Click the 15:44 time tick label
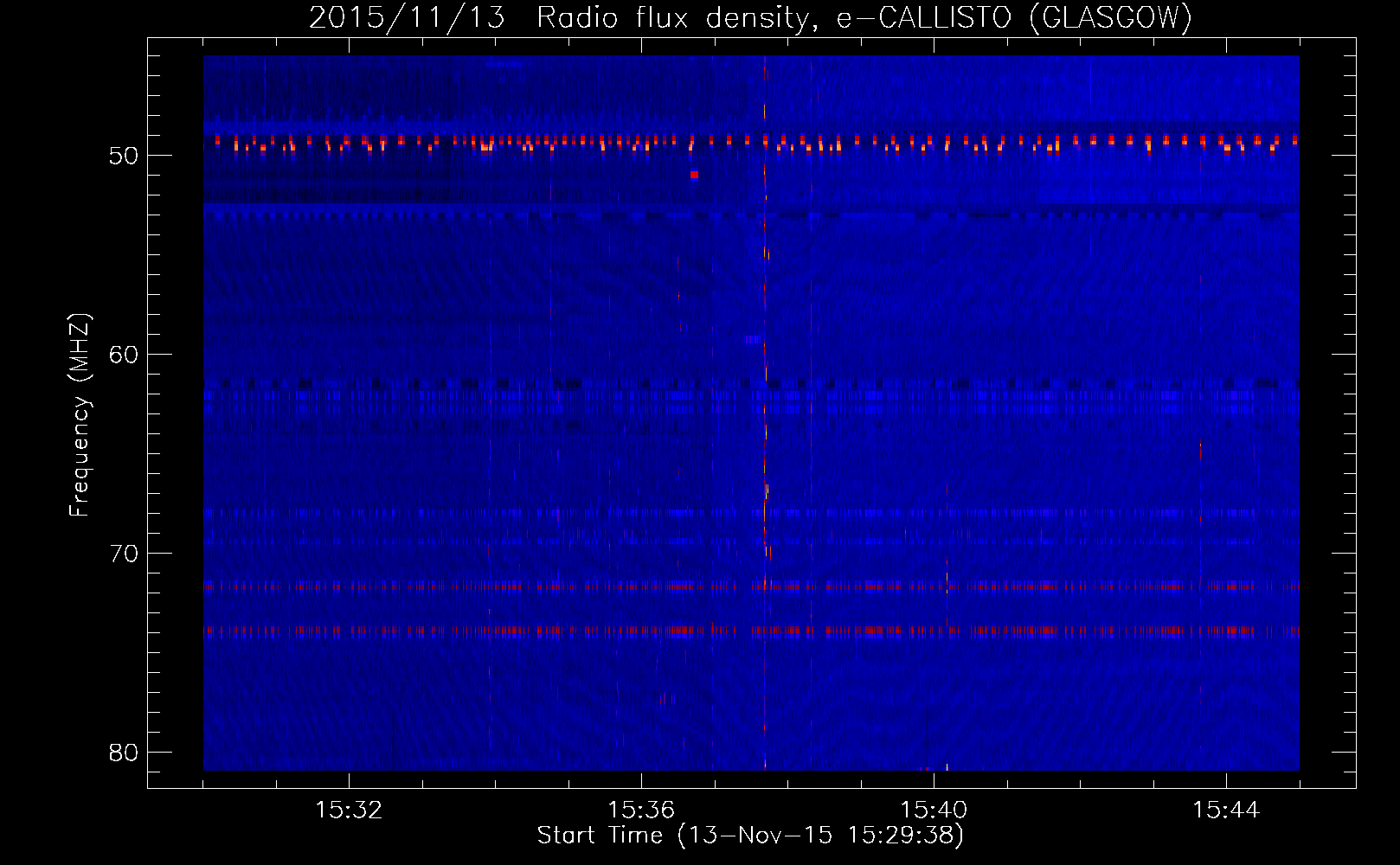The width and height of the screenshot is (1400, 865). point(1226,811)
